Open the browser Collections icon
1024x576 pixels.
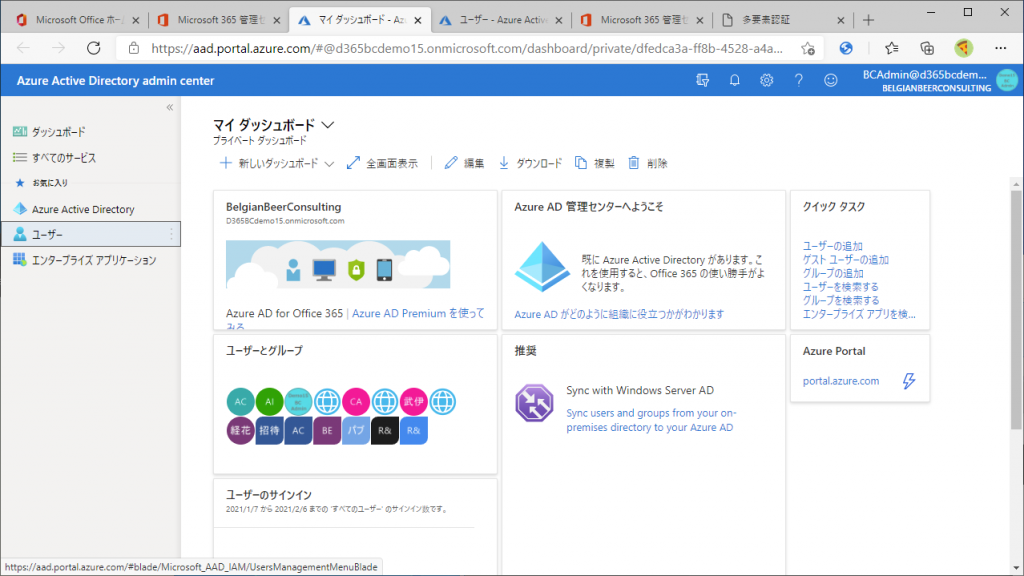tap(927, 48)
